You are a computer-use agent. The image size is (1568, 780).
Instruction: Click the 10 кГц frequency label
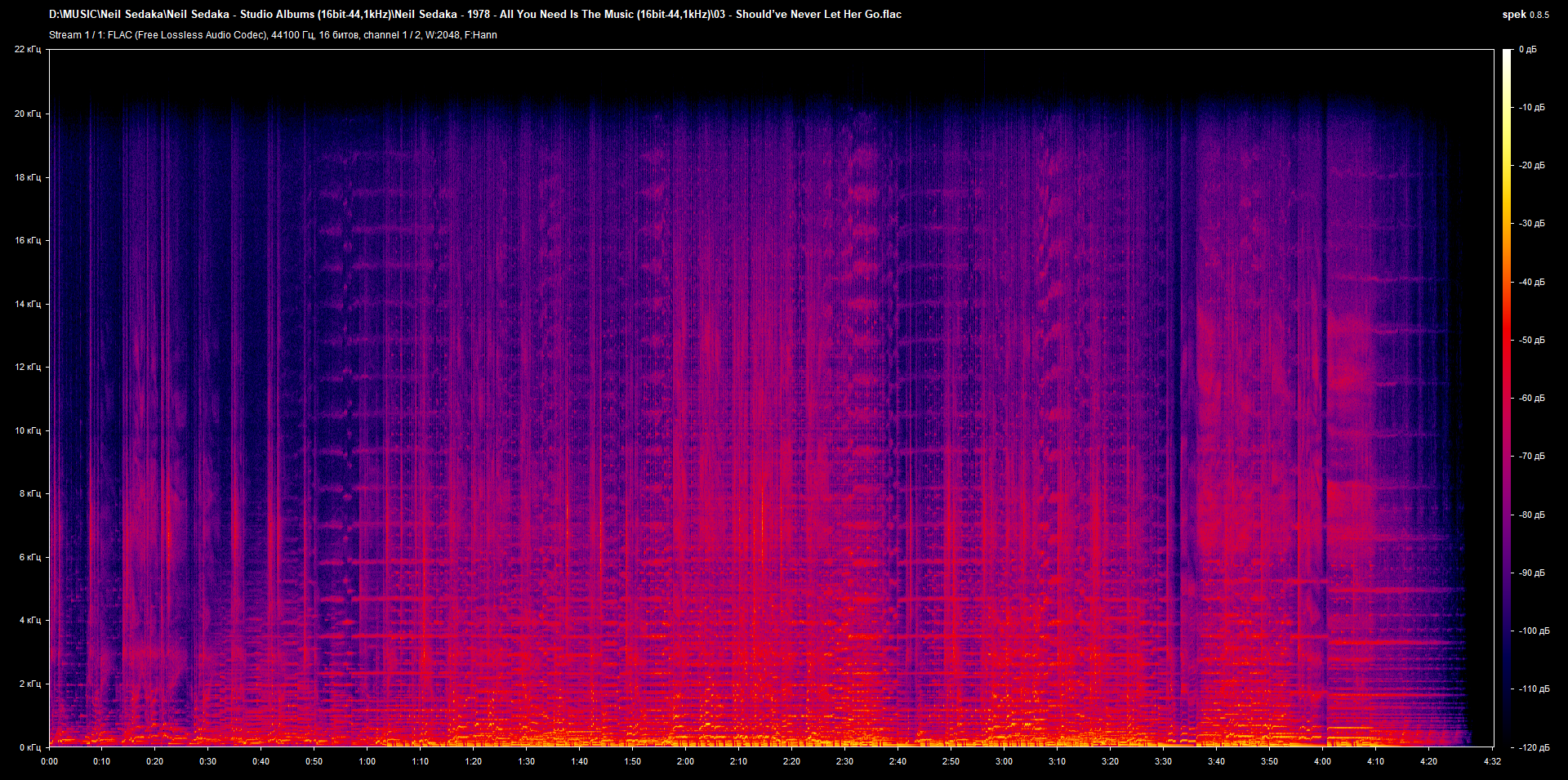coord(27,430)
